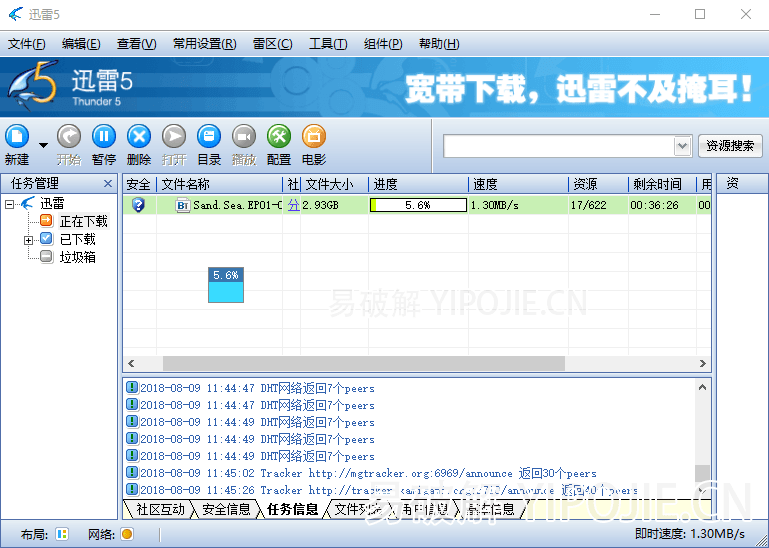Open the New task dropdown arrow
Image resolution: width=769 pixels, height=548 pixels.
click(43, 146)
